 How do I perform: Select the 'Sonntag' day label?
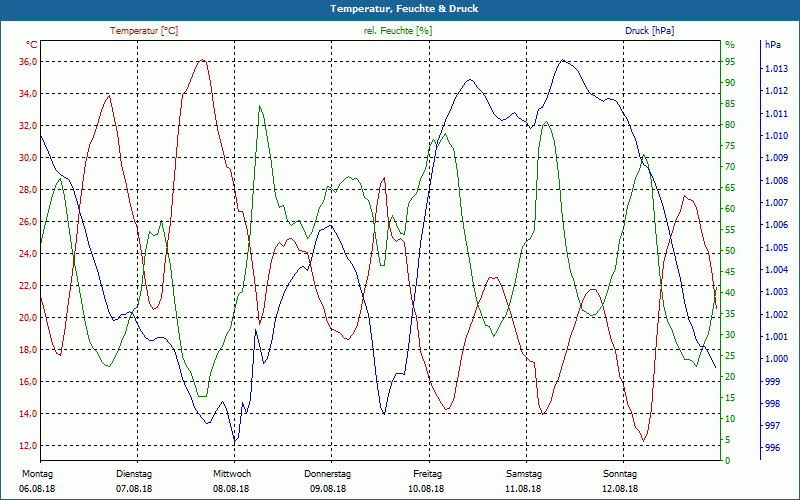coord(620,474)
